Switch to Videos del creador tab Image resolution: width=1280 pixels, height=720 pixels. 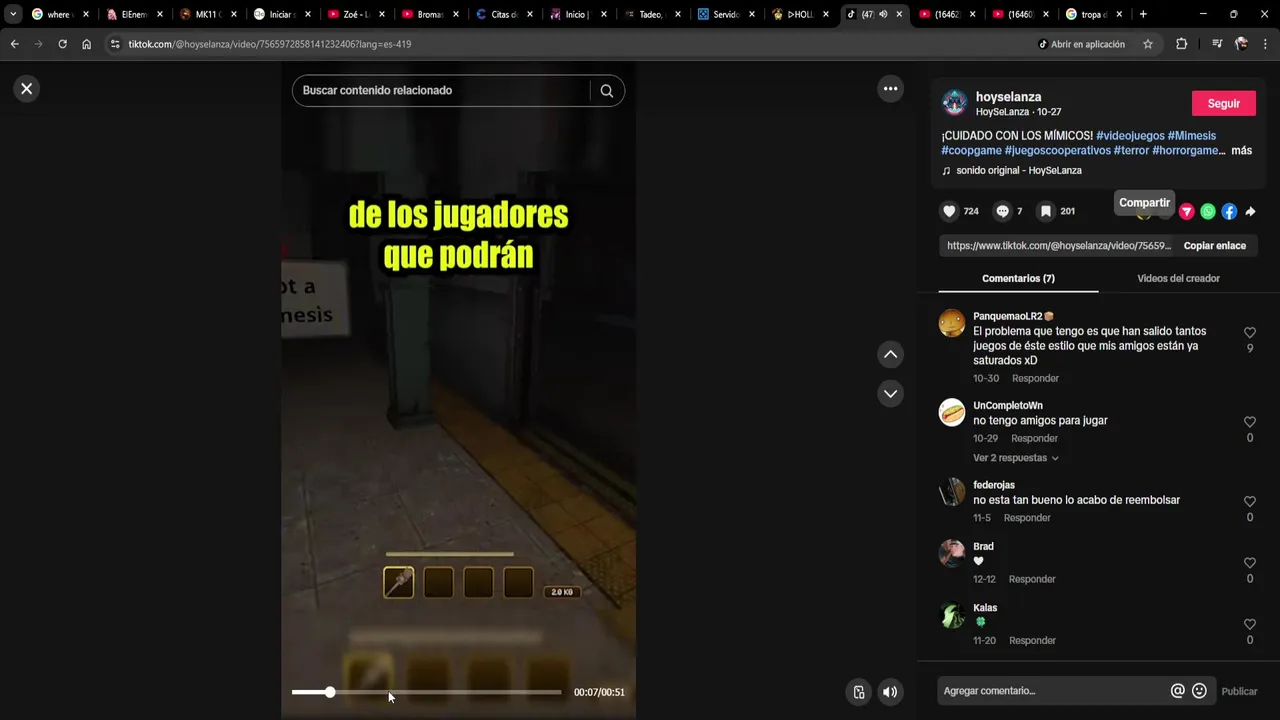coord(1178,278)
